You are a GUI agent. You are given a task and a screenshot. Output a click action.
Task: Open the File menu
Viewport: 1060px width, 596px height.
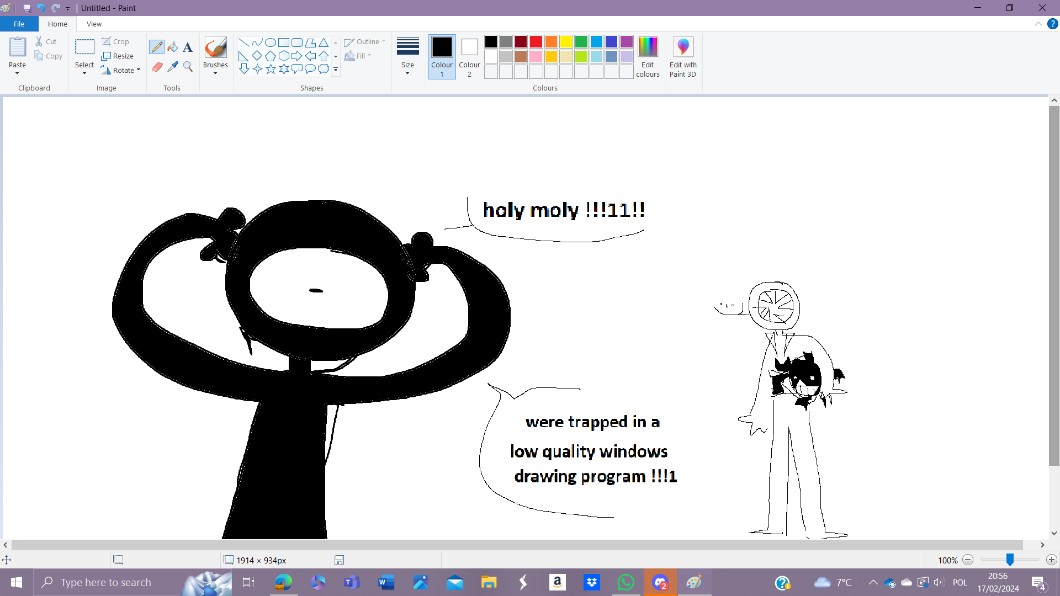tap(19, 23)
